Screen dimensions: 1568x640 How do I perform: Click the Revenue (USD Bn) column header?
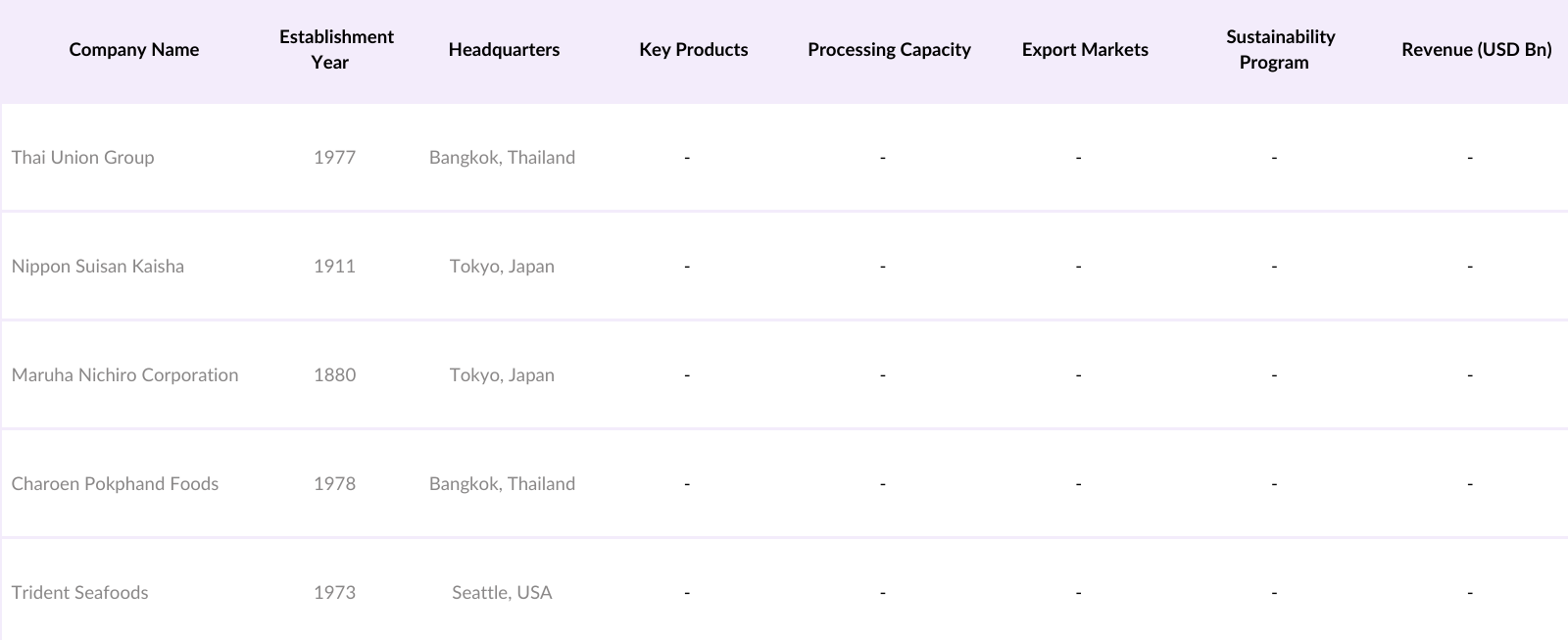tap(1476, 50)
